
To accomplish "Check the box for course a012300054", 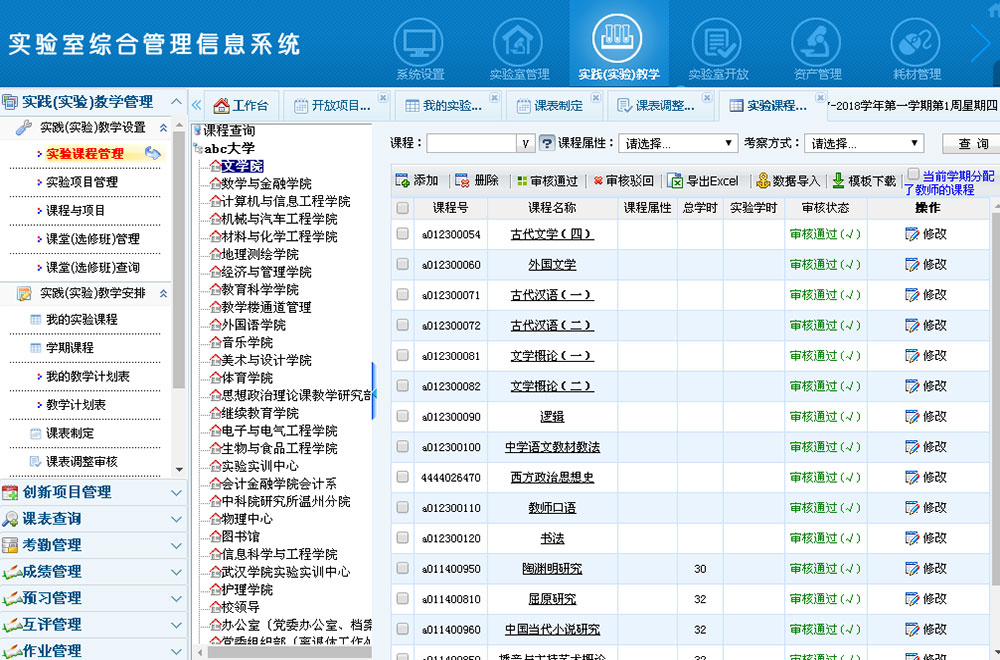I will [x=402, y=233].
